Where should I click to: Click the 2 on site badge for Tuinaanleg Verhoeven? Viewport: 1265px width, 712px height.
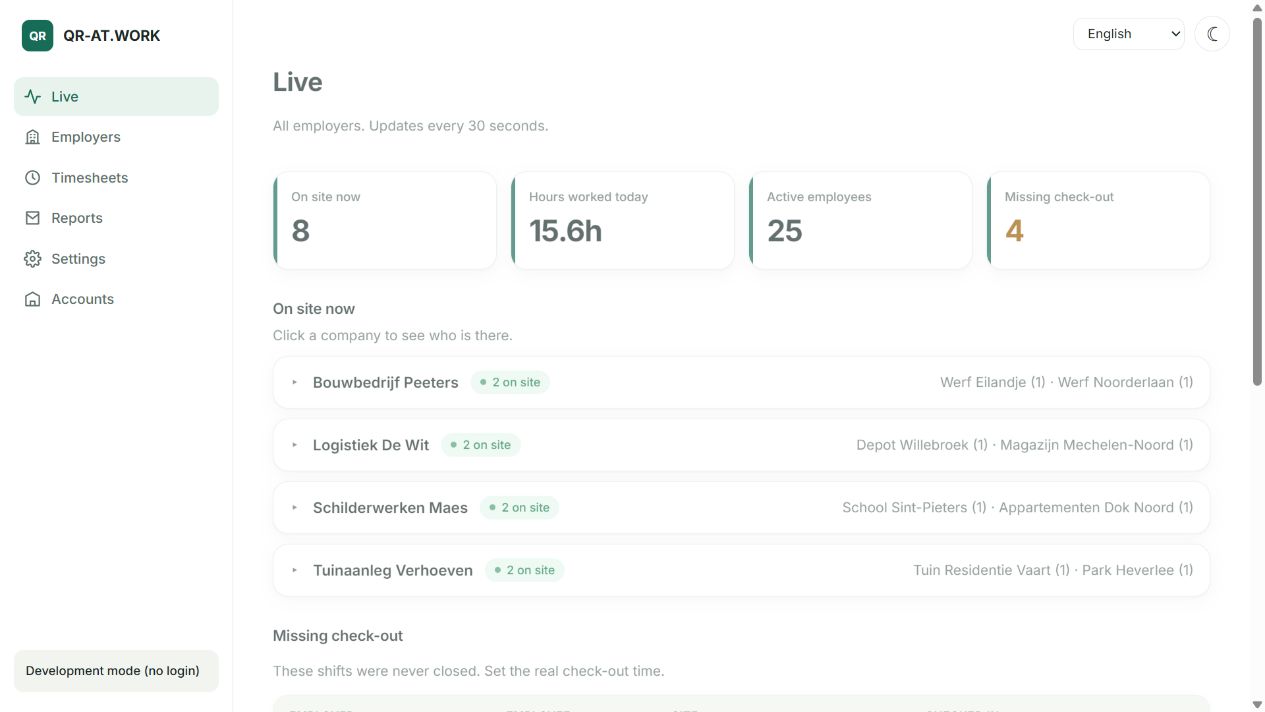coord(525,570)
